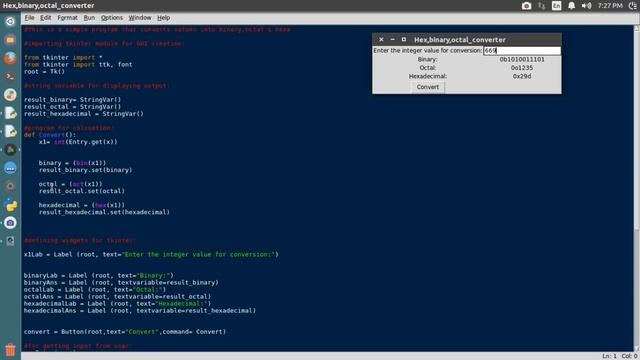This screenshot has width=640, height=360.
Task: Click the 'result_octal = StringVar()' line
Action: tap(72, 107)
